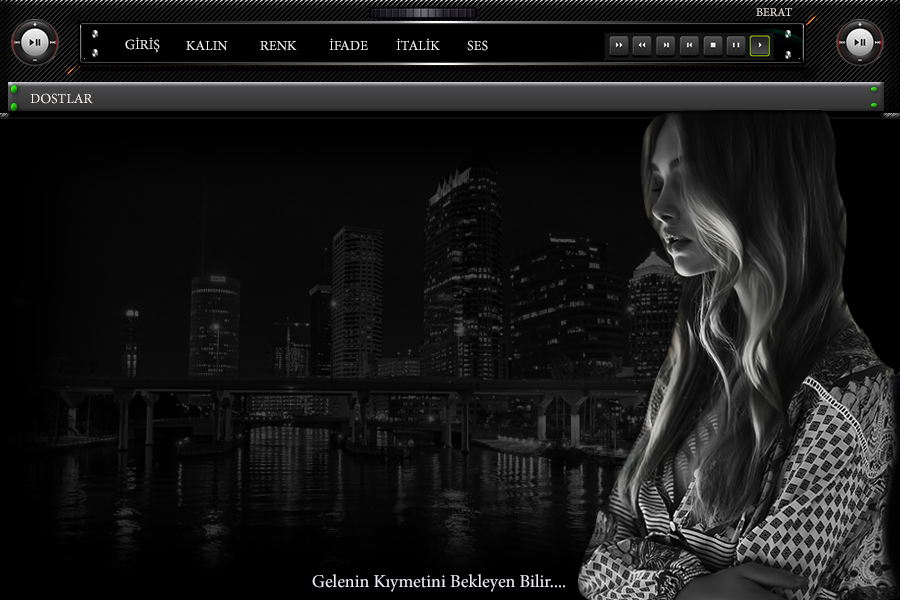This screenshot has width=900, height=600.
Task: Toggle sound with the SES option
Action: [477, 46]
